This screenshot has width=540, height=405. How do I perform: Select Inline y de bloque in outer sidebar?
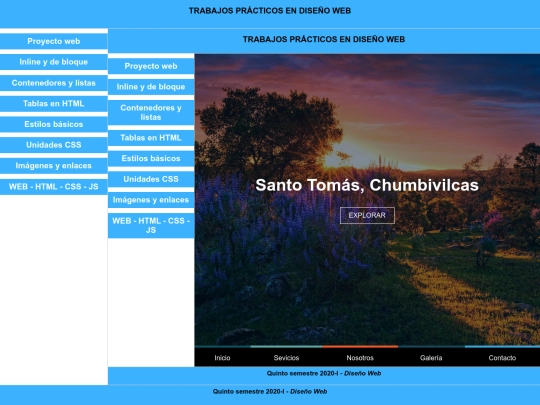(x=54, y=62)
